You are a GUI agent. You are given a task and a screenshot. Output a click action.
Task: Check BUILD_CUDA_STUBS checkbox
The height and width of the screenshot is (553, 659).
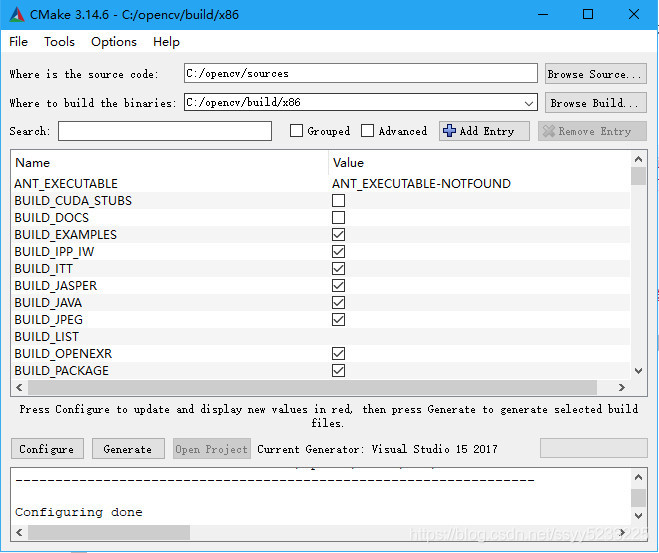pos(338,200)
